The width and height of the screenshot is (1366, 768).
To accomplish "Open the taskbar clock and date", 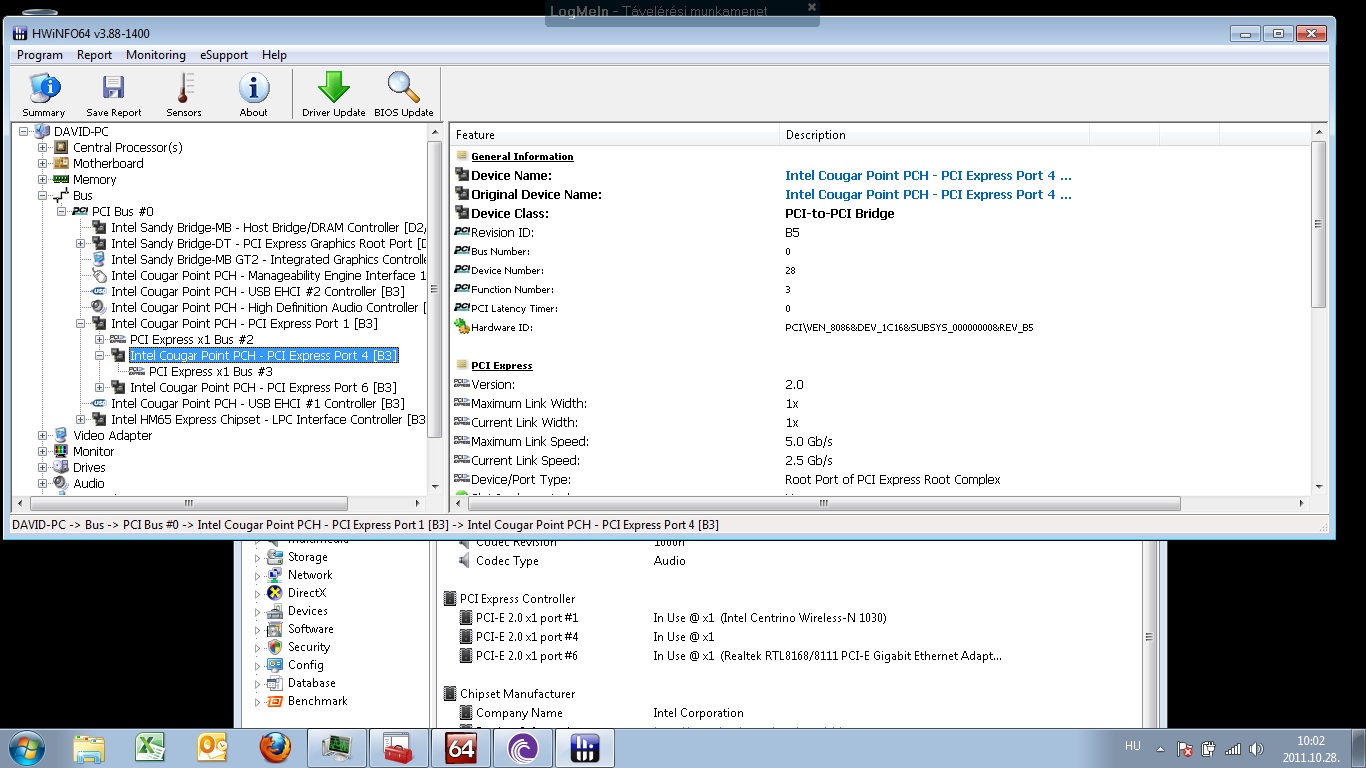I will click(x=1310, y=749).
